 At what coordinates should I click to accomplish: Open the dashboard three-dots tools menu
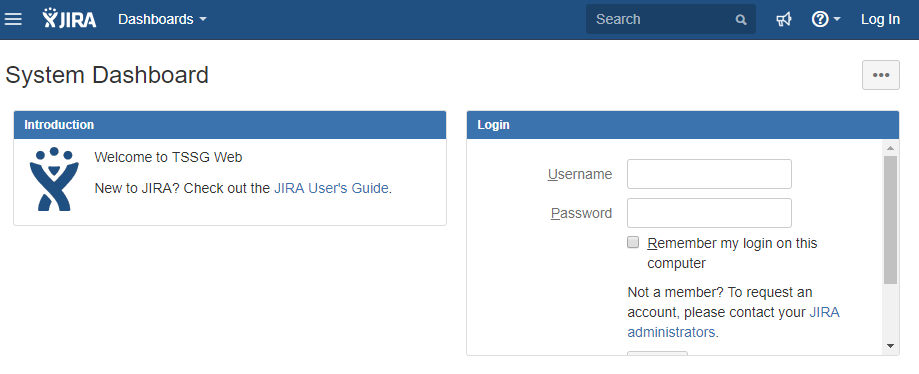[x=880, y=75]
